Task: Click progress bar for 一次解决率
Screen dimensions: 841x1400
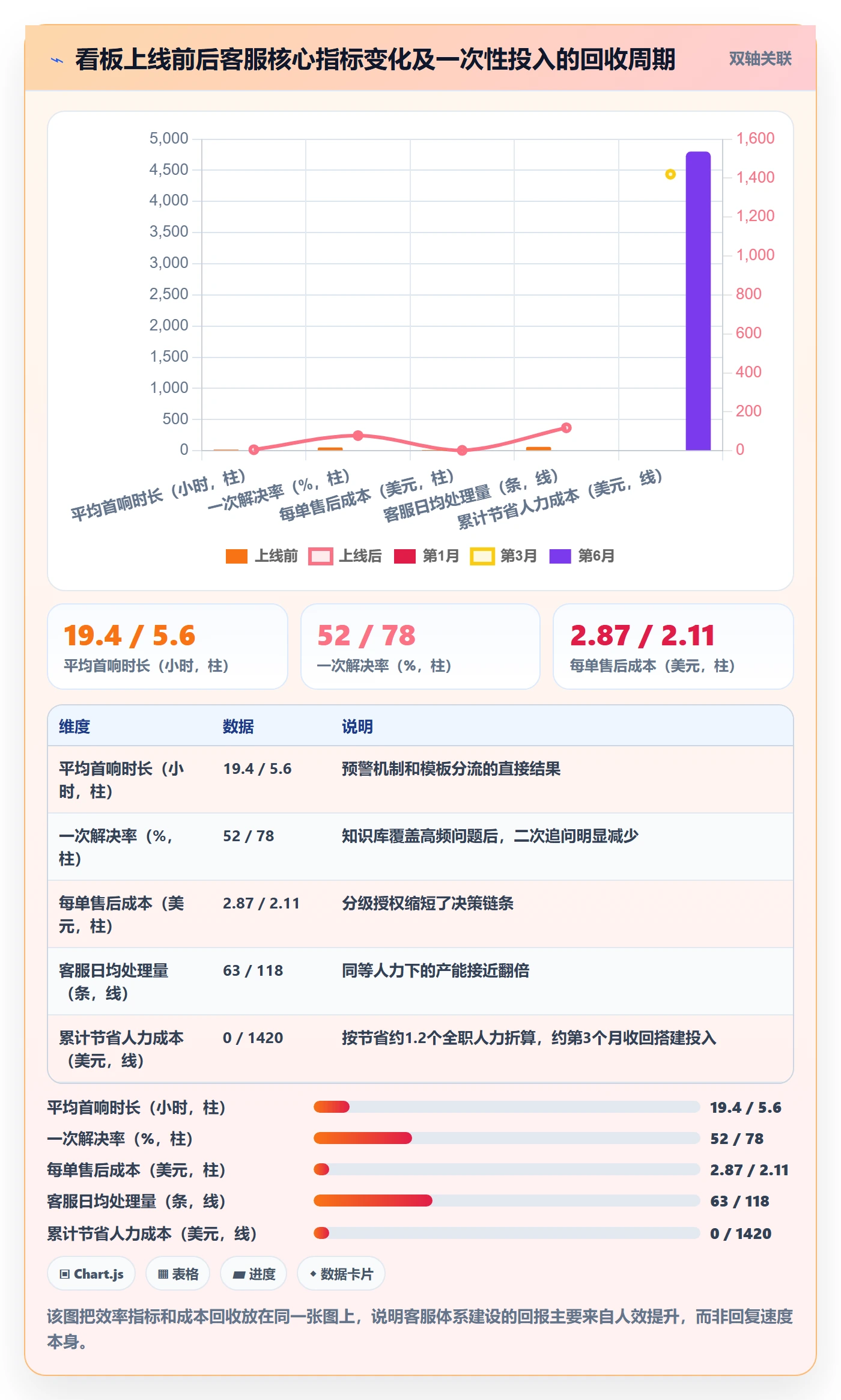Action: (x=507, y=1138)
